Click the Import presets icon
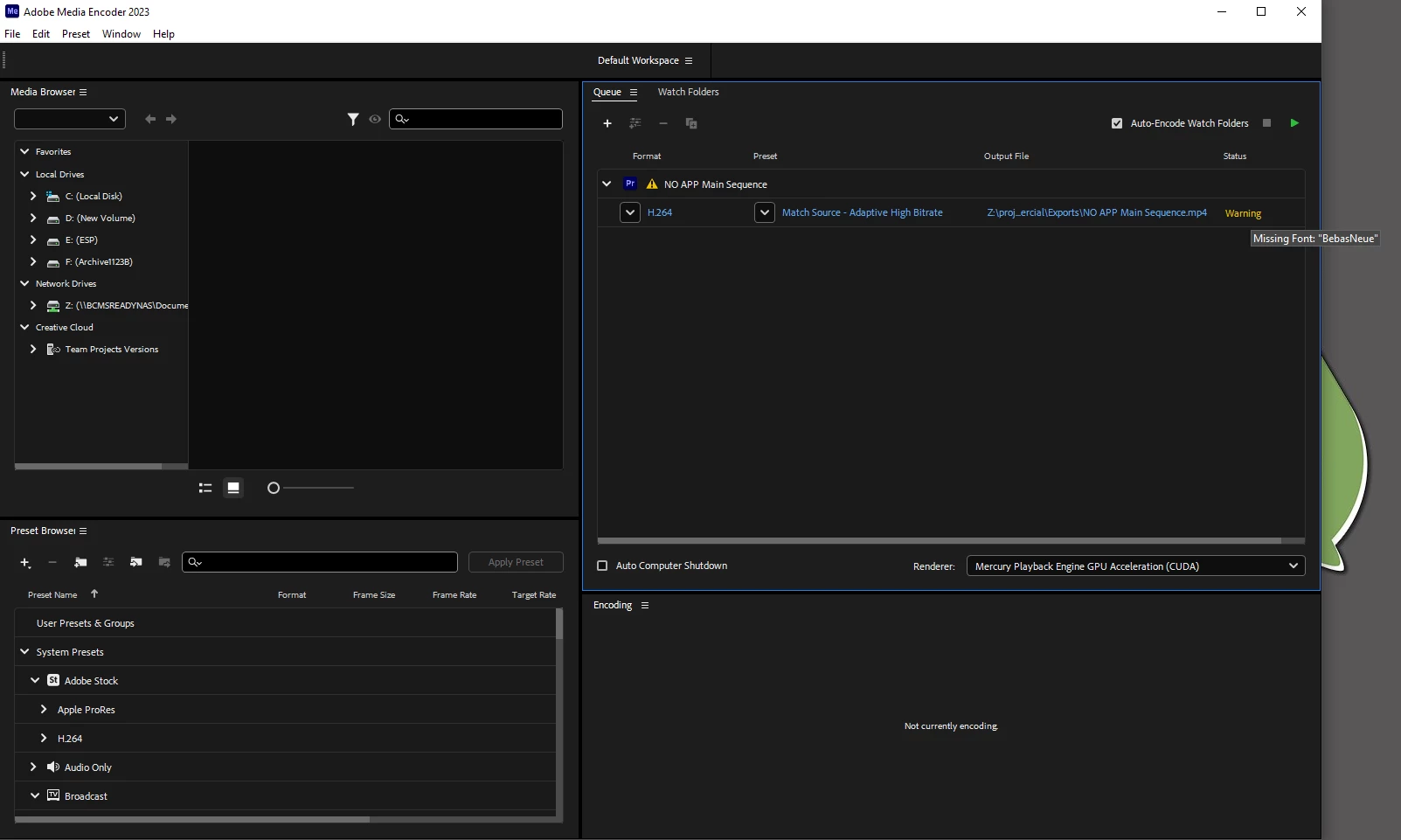1401x840 pixels. [x=136, y=563]
